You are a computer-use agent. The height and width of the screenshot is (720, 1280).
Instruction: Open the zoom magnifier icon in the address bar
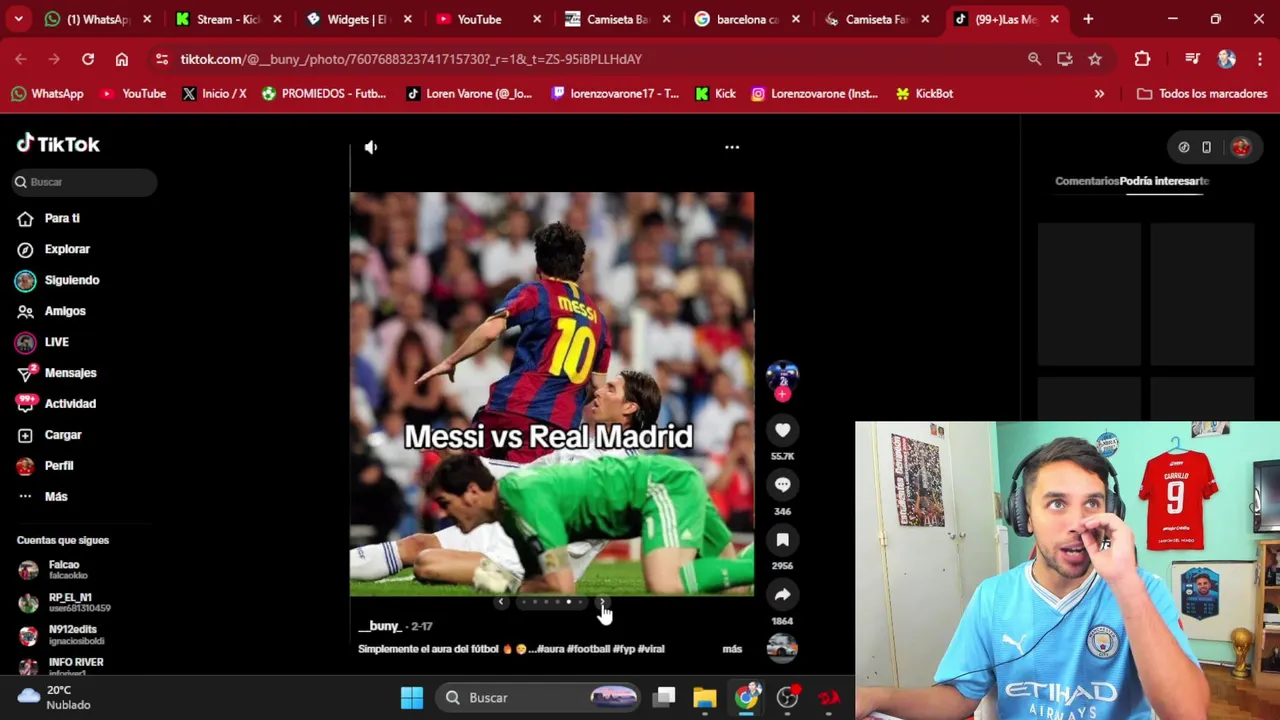click(1034, 59)
